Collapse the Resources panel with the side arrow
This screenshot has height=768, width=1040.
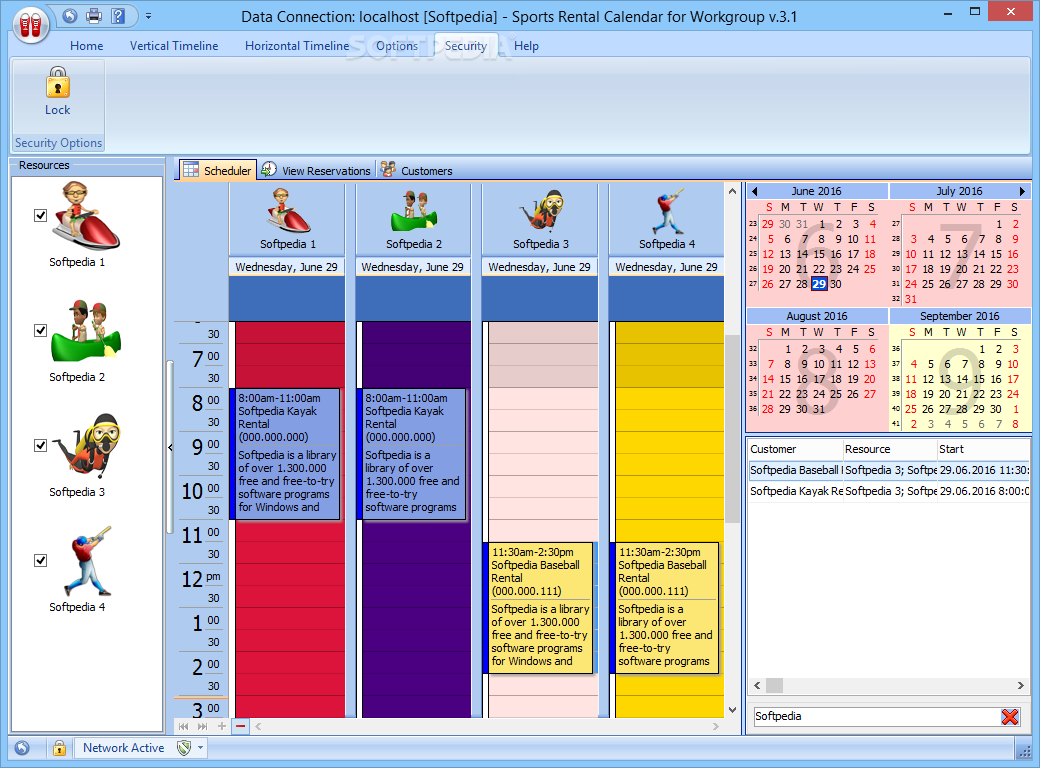pyautogui.click(x=170, y=448)
